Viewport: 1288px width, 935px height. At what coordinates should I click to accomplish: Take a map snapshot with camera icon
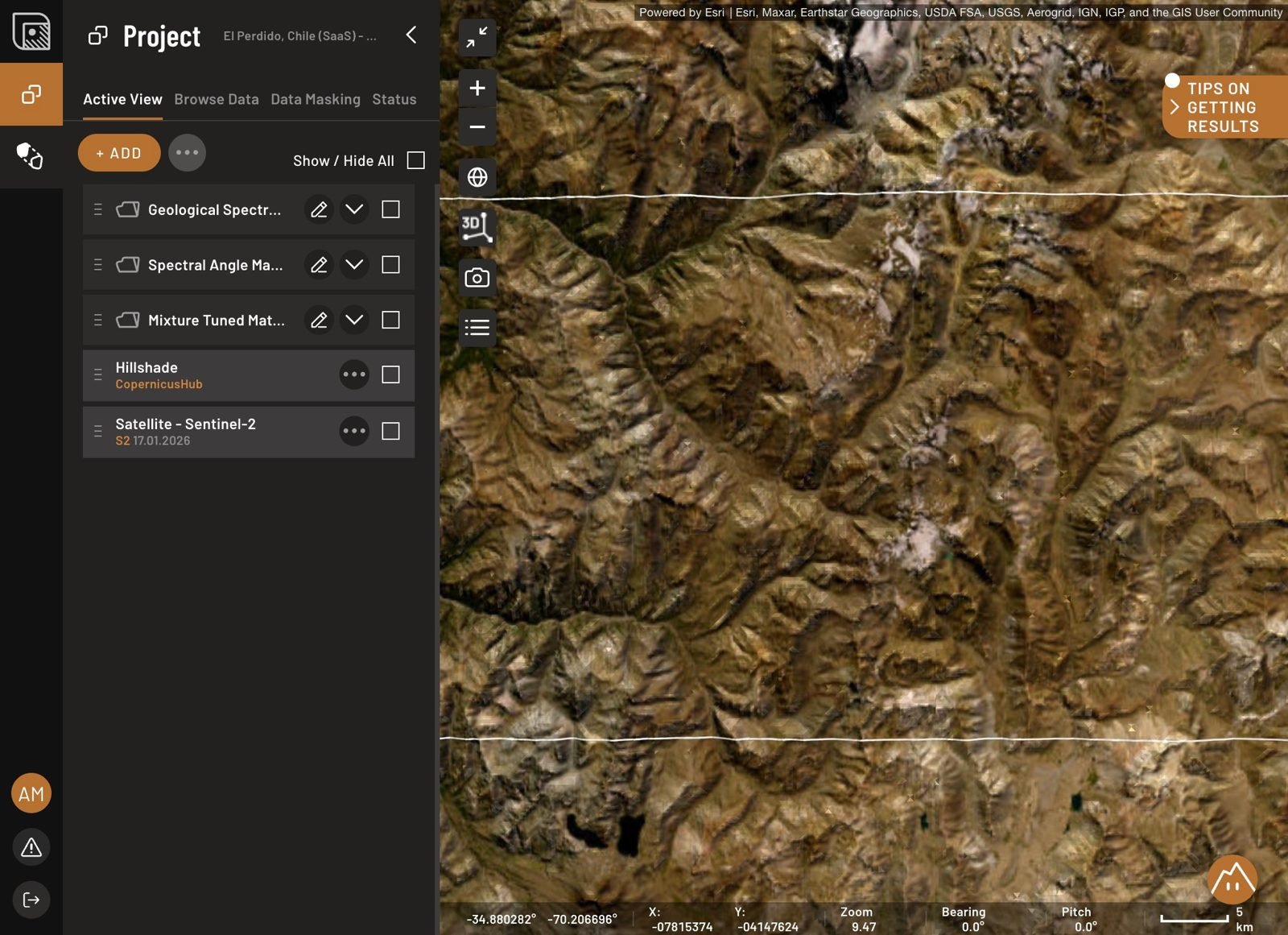pyautogui.click(x=477, y=278)
